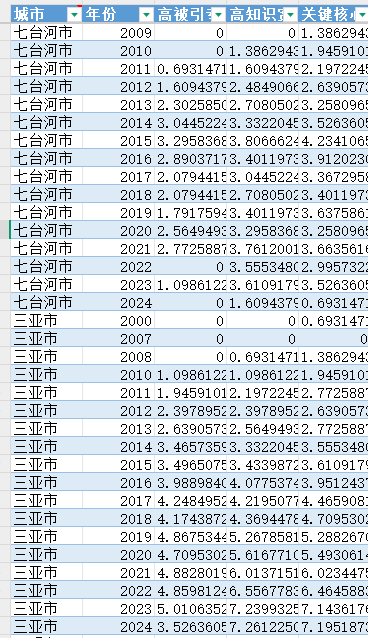Select 2.1972245 in 三亚市 2011 row
The width and height of the screenshot is (368, 638).
[x=263, y=391]
